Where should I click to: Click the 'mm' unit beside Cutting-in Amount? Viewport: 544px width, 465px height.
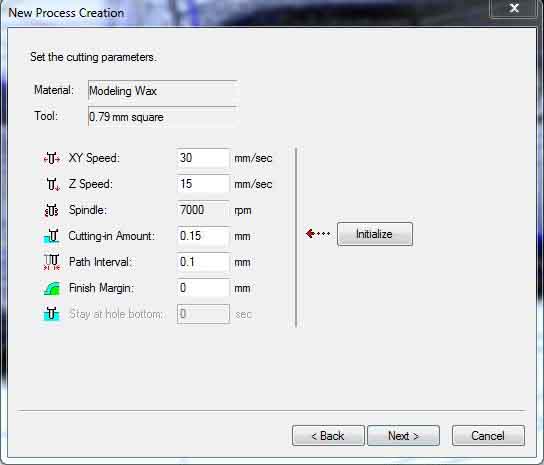pyautogui.click(x=242, y=237)
